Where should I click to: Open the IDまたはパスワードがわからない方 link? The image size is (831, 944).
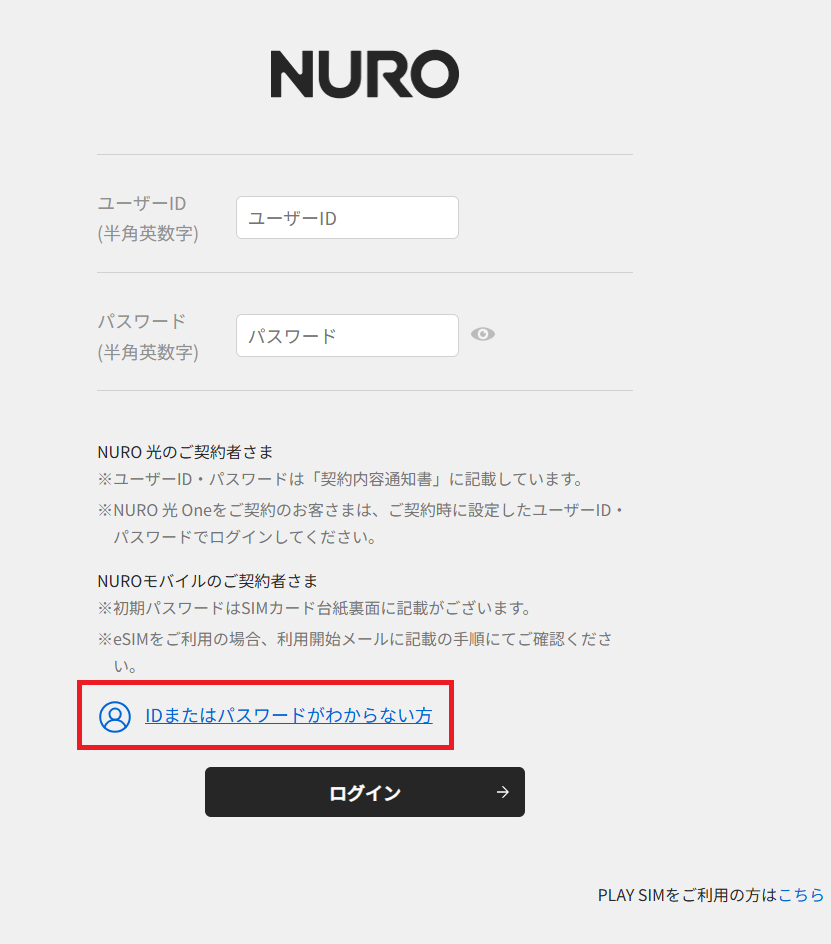pyautogui.click(x=289, y=715)
